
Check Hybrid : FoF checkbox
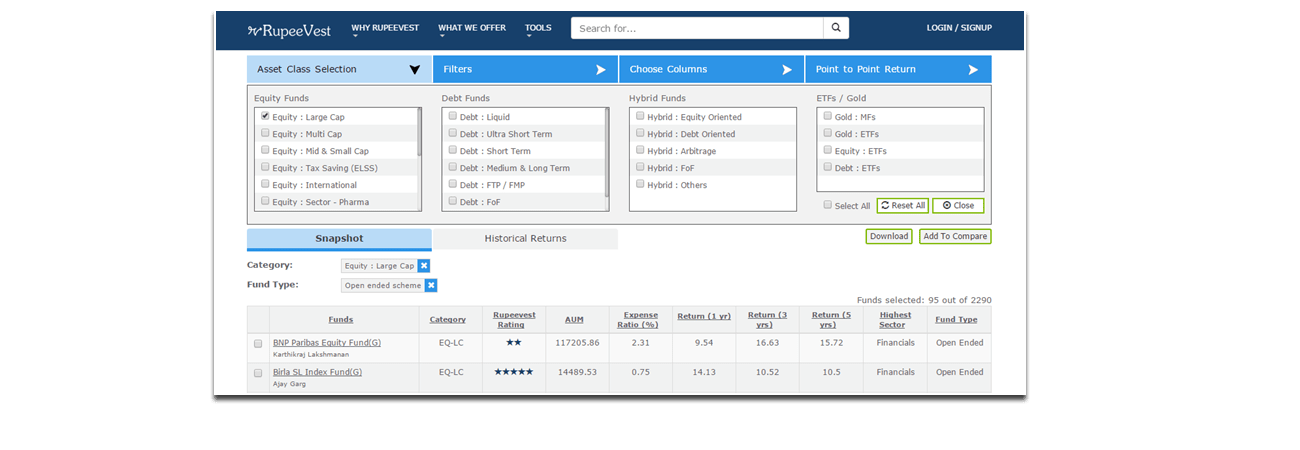(x=640, y=167)
